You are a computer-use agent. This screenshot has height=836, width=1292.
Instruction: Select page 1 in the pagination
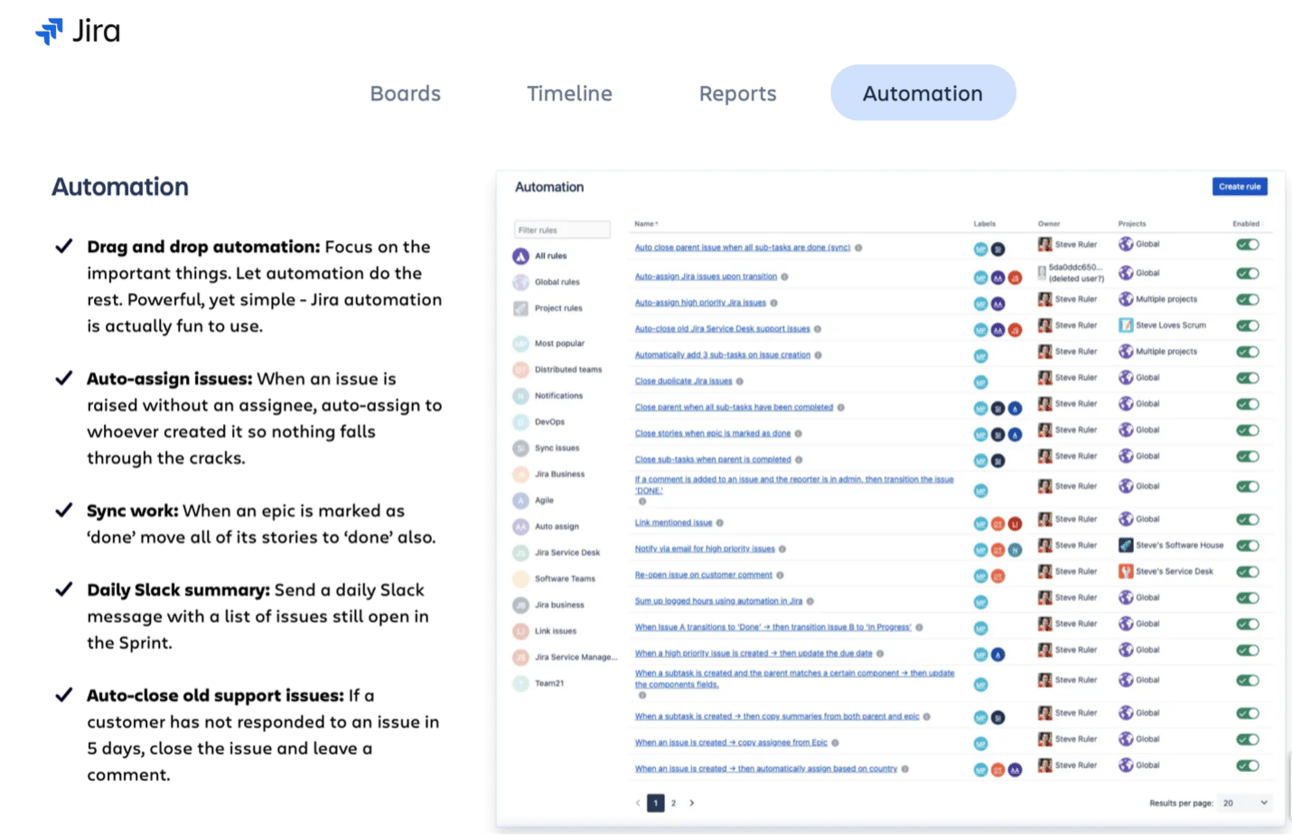point(655,803)
